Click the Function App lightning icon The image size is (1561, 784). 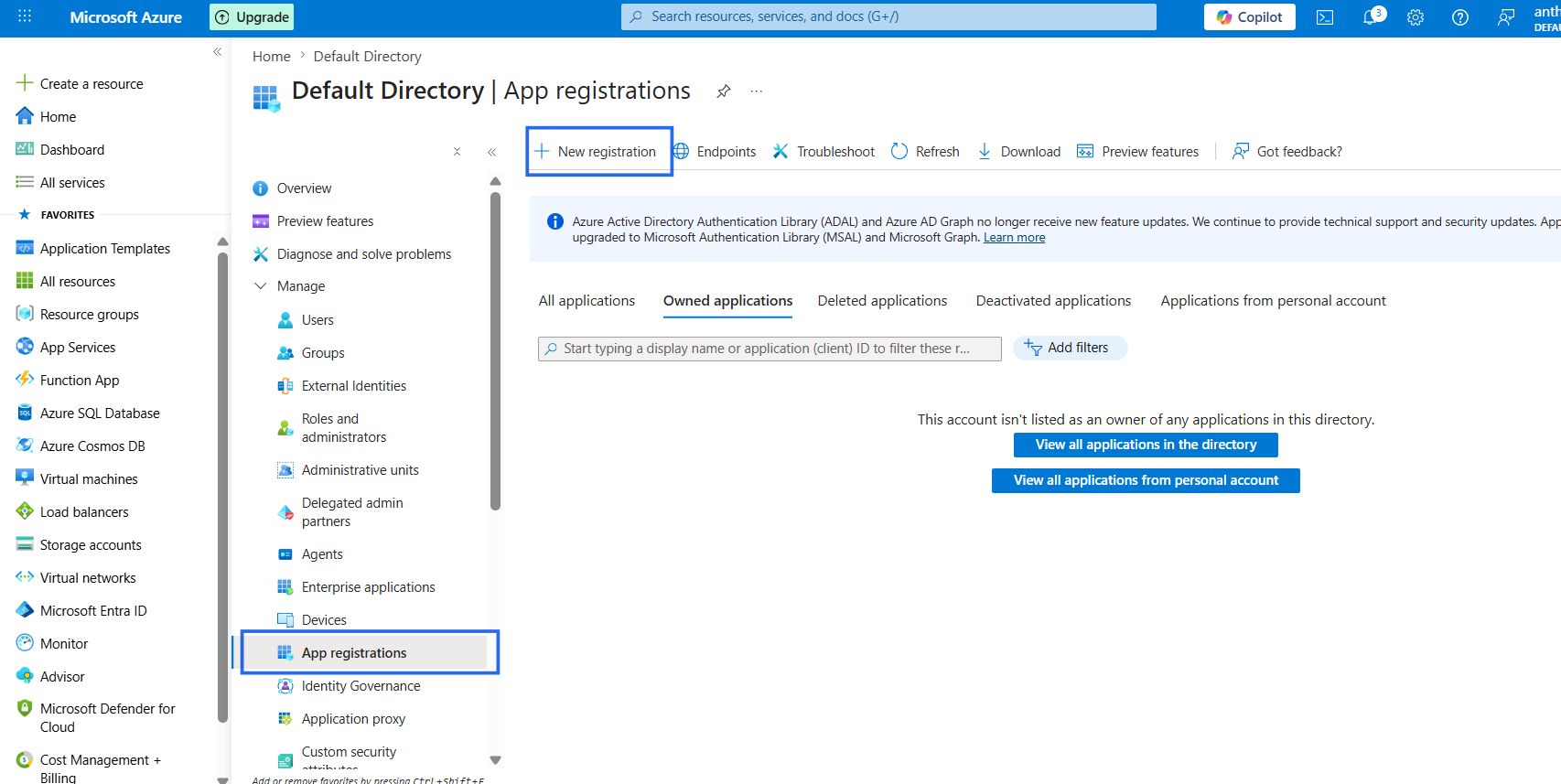(x=25, y=380)
